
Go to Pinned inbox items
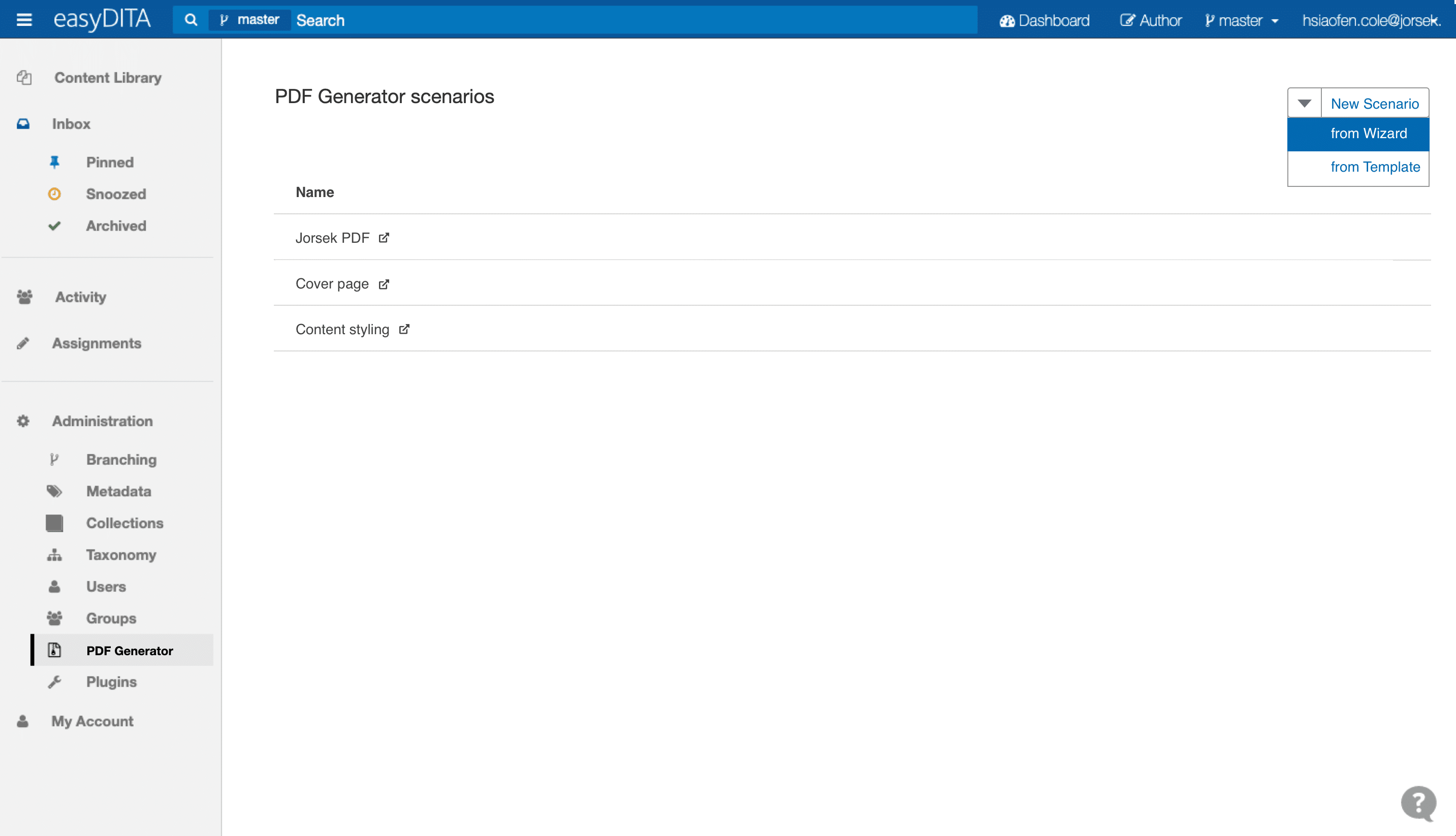[x=110, y=163]
